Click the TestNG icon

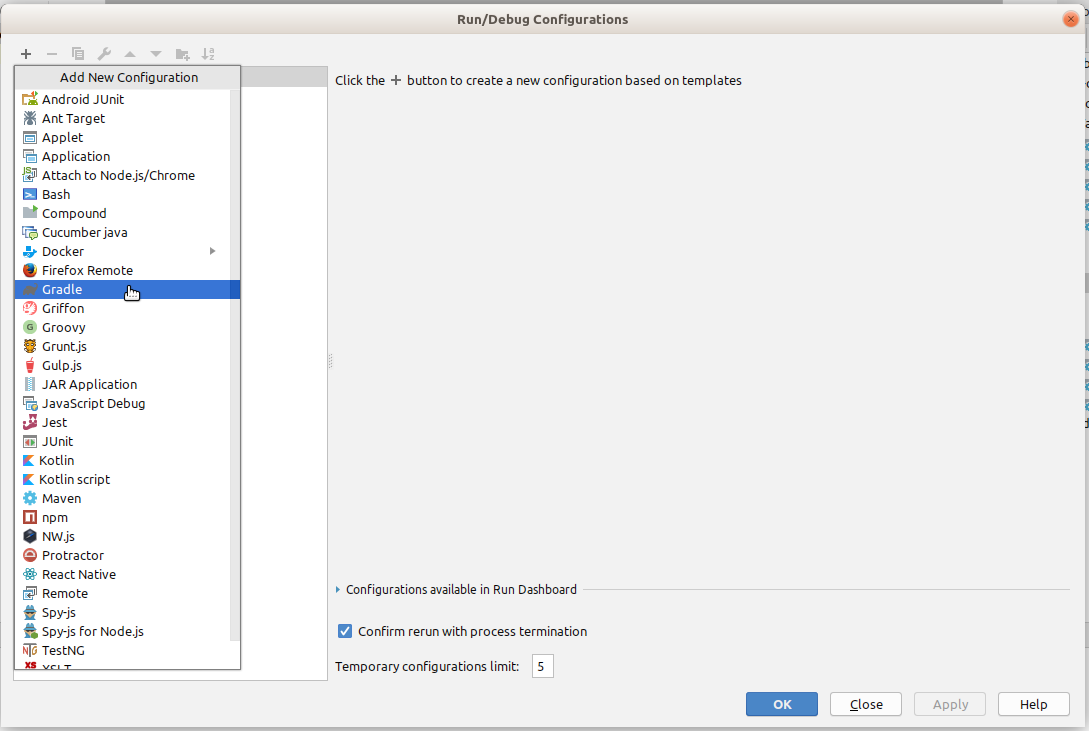click(x=30, y=650)
